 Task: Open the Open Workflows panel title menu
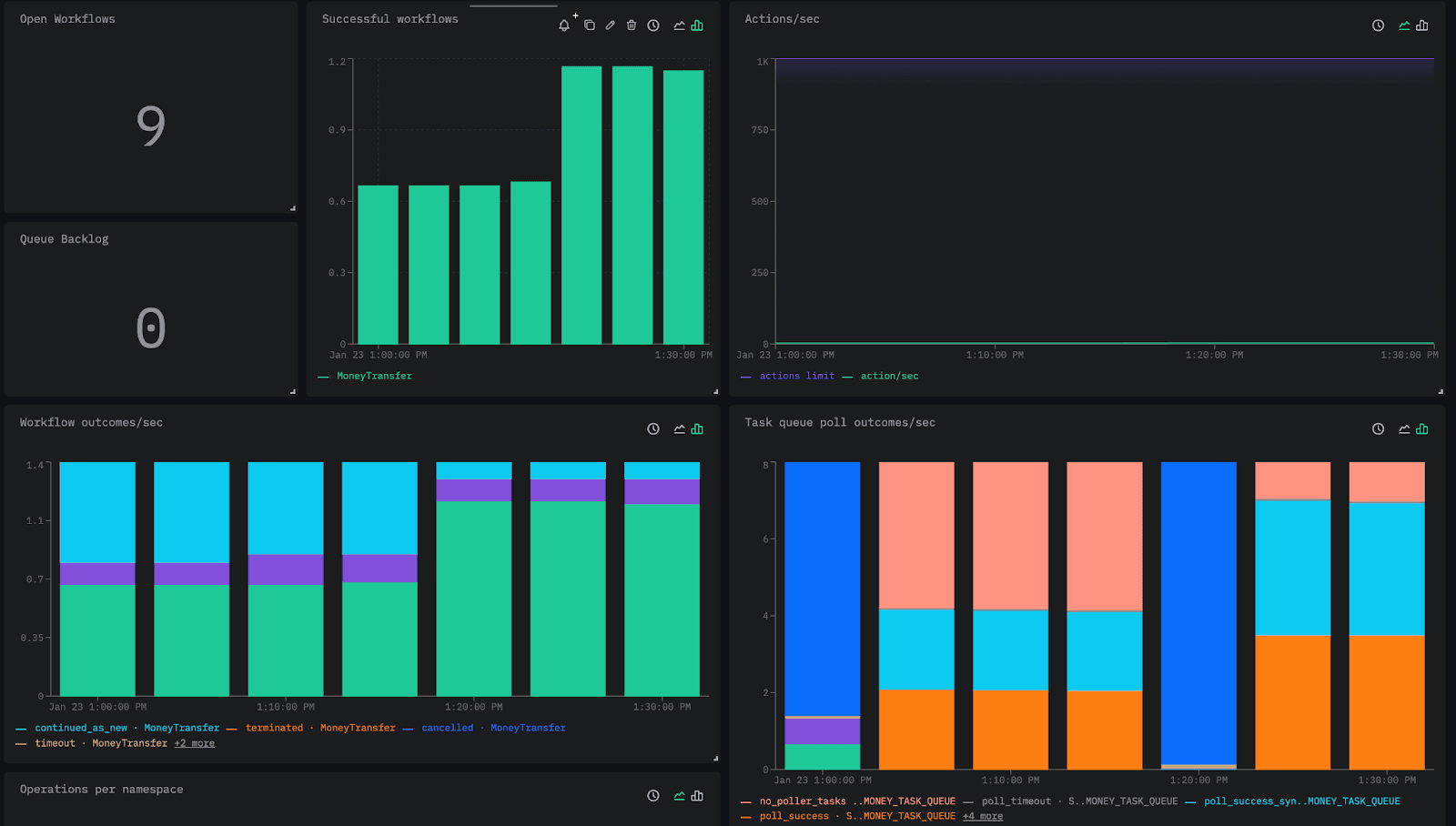(x=66, y=18)
